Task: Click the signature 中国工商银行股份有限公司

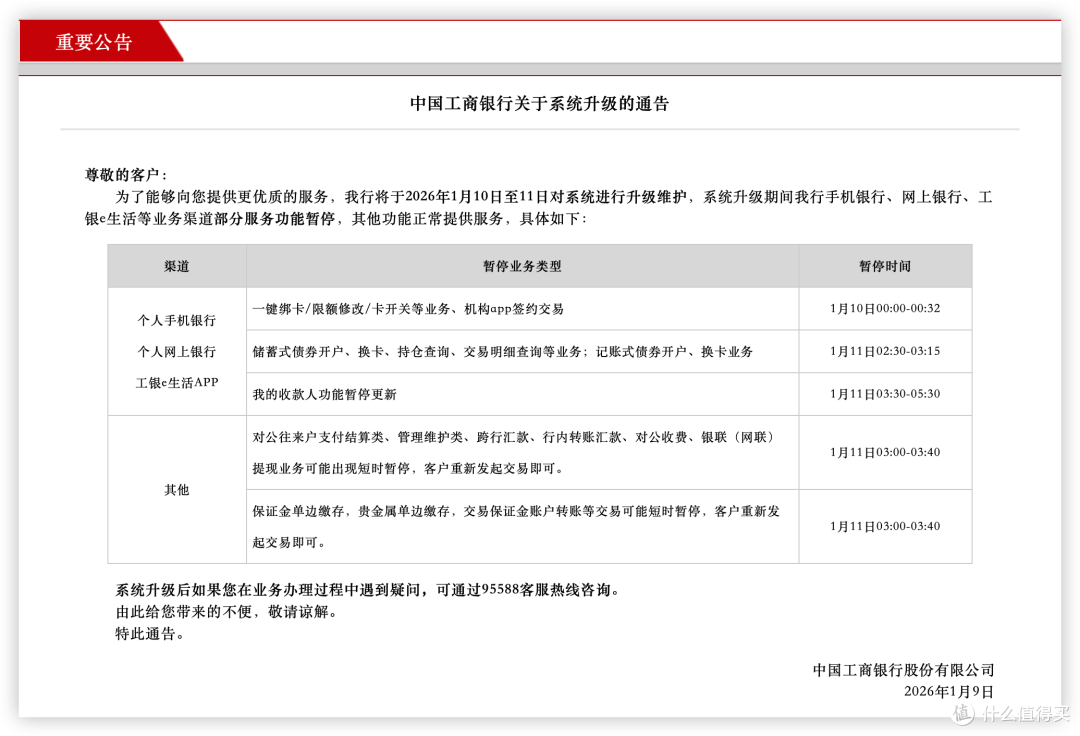Action: [x=903, y=670]
